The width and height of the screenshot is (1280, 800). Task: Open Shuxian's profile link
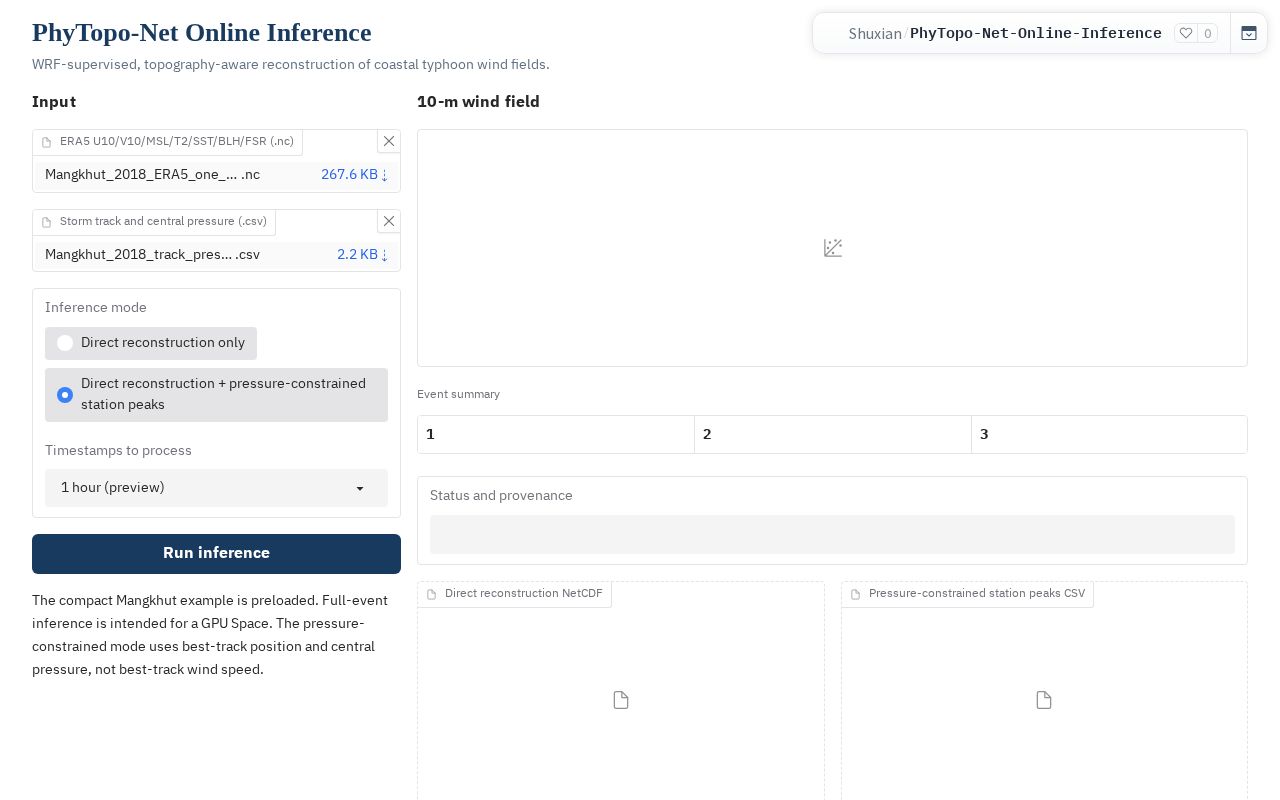pos(875,33)
